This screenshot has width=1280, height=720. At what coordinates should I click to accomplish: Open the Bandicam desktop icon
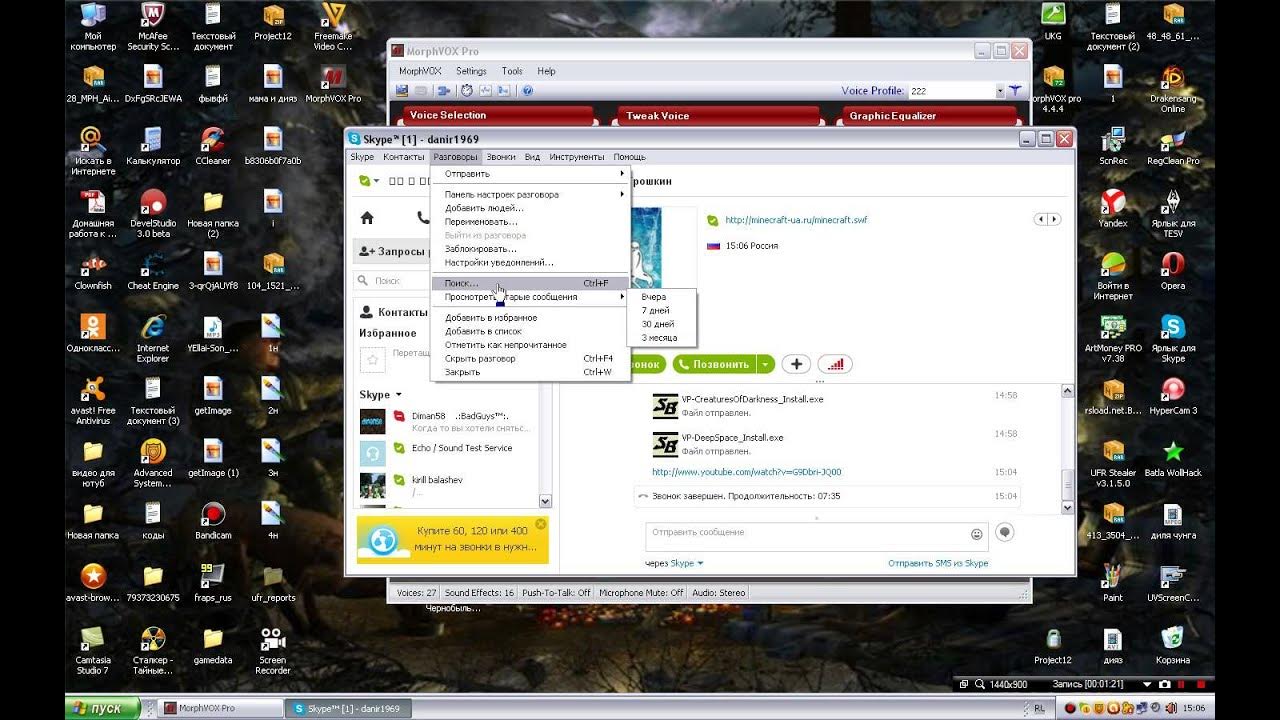(x=212, y=521)
